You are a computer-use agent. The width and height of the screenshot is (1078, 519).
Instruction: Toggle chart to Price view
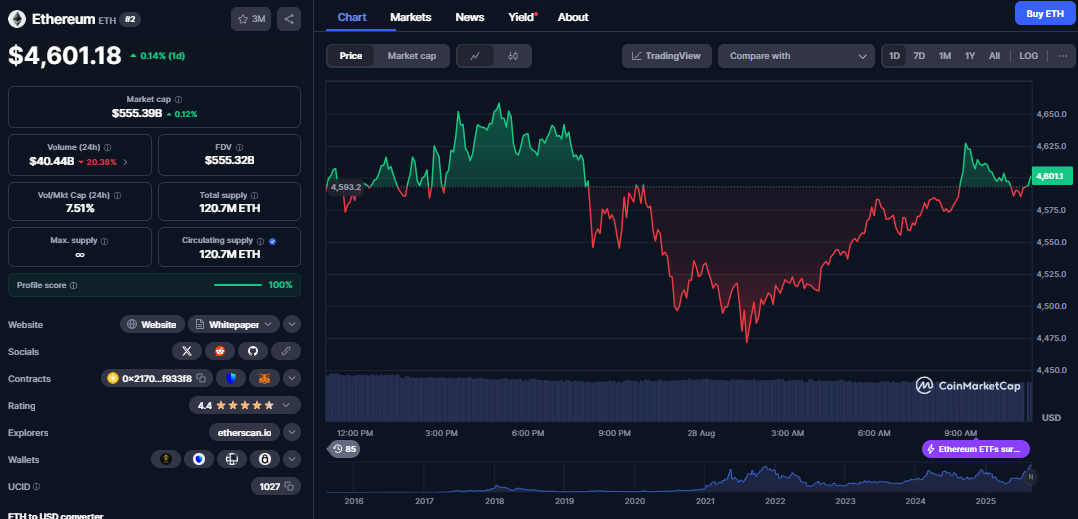point(351,56)
